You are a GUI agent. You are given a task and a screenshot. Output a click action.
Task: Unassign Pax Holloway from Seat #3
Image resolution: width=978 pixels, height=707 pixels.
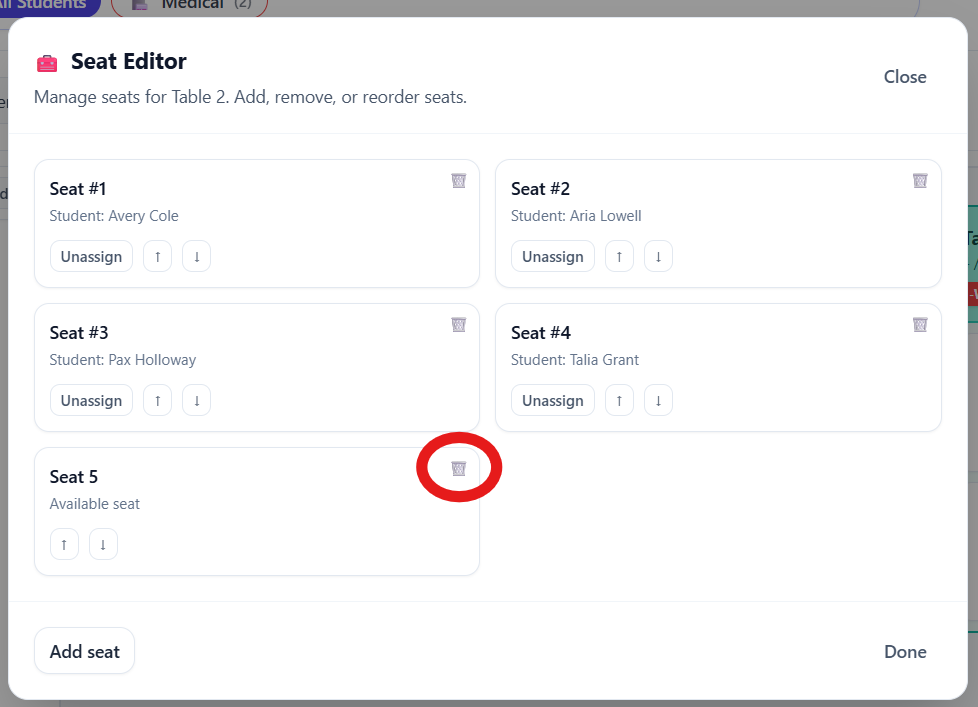pyautogui.click(x=91, y=401)
